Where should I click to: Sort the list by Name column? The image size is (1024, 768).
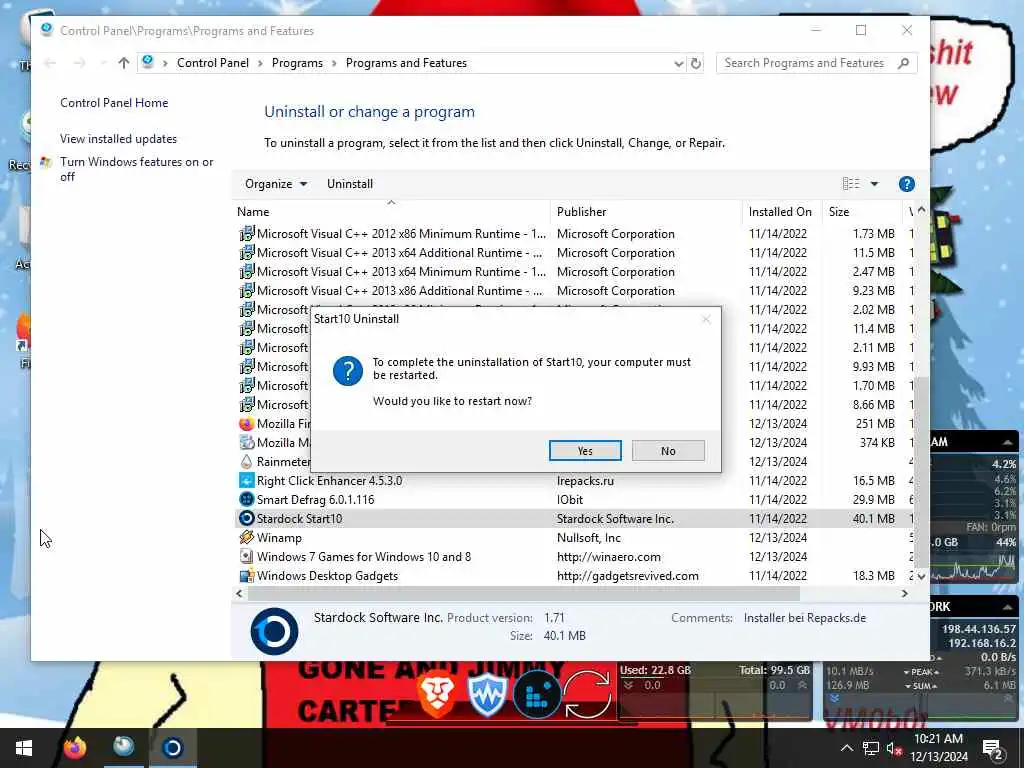pyautogui.click(x=392, y=212)
